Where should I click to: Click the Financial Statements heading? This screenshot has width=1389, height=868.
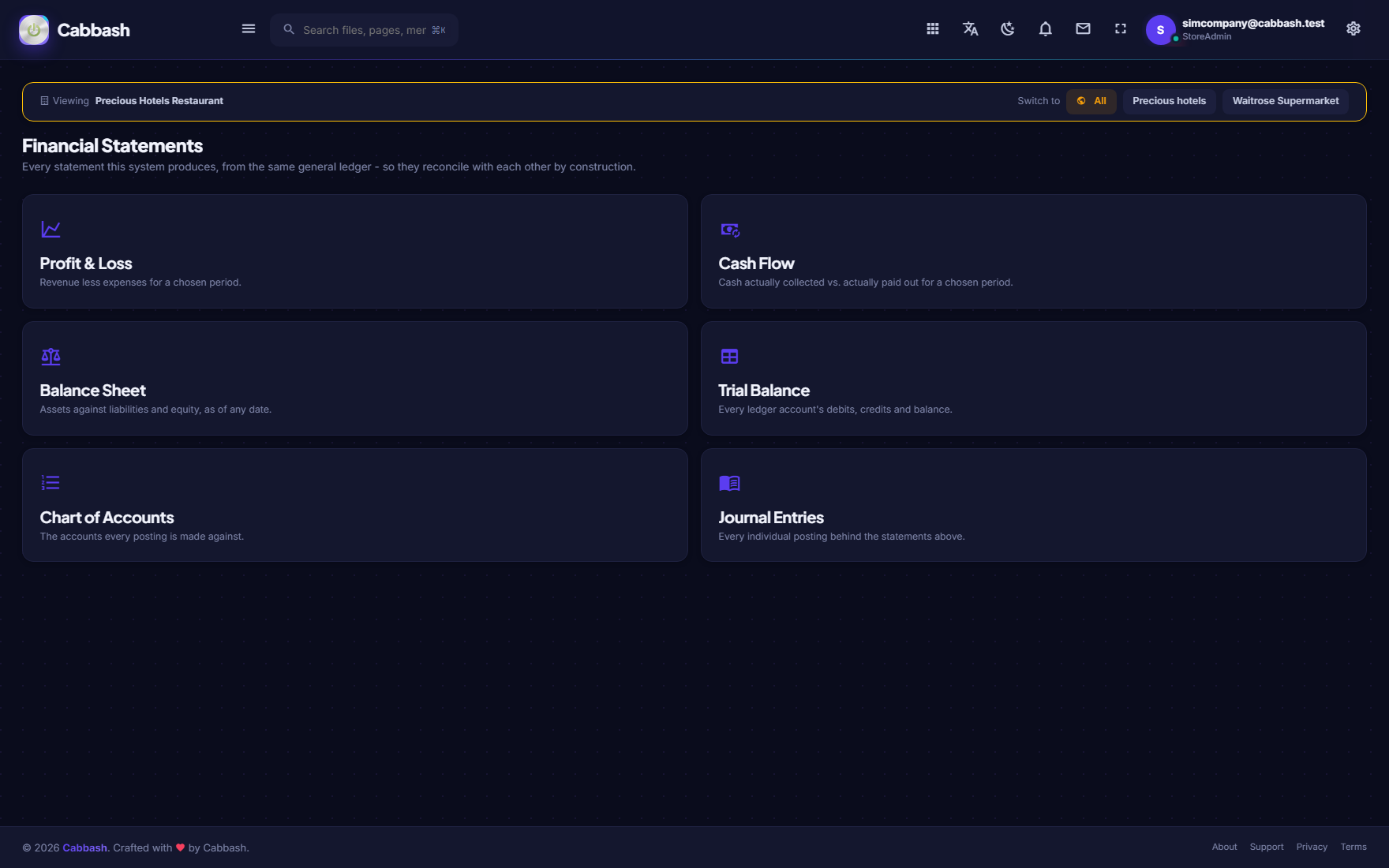pos(112,146)
